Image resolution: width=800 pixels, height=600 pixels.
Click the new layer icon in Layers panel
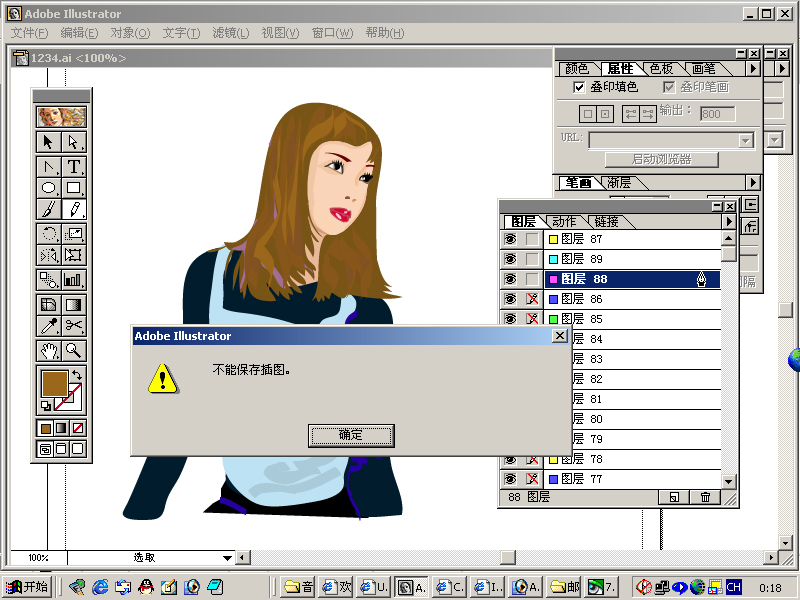[674, 497]
